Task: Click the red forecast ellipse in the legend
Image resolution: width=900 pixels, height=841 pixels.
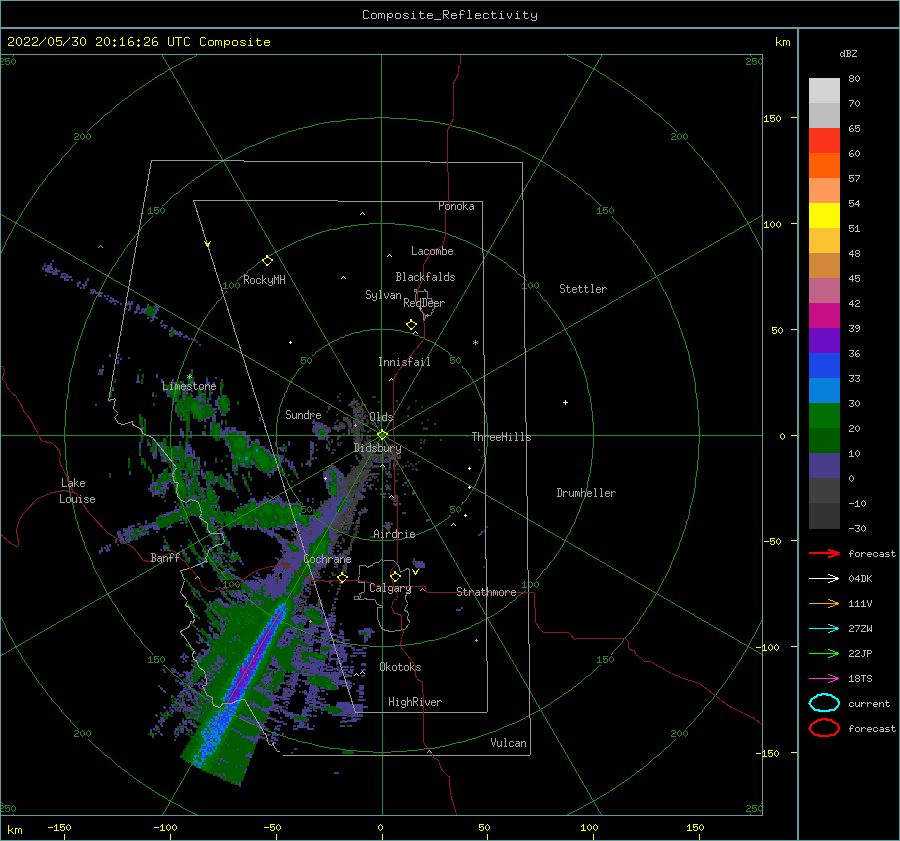Action: point(824,728)
